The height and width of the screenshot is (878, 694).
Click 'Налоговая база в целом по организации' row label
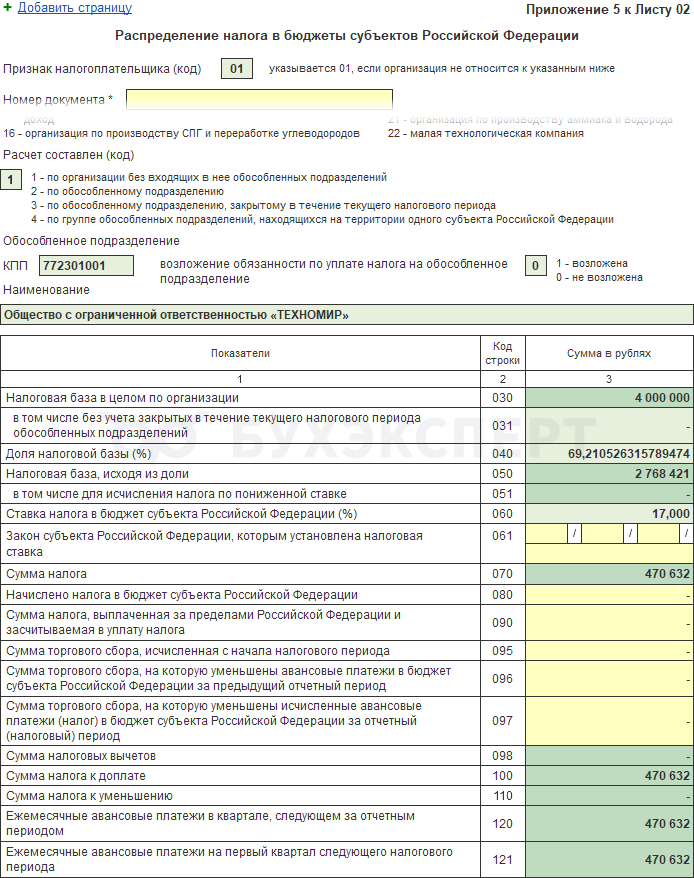click(122, 398)
